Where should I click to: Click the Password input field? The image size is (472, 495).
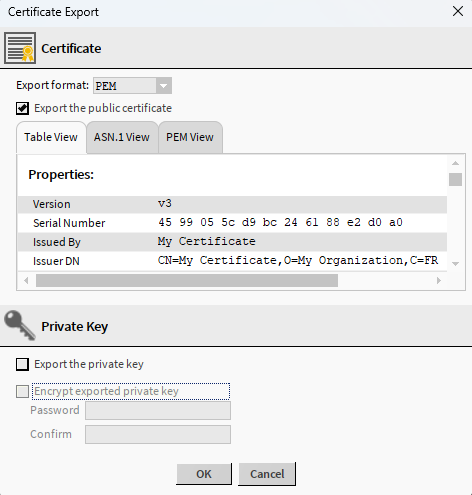coord(158,410)
